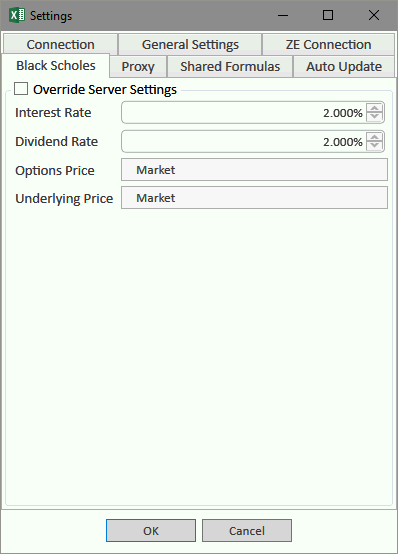The height and width of the screenshot is (554, 398).
Task: Open the Auto Update tab
Action: pos(344,66)
